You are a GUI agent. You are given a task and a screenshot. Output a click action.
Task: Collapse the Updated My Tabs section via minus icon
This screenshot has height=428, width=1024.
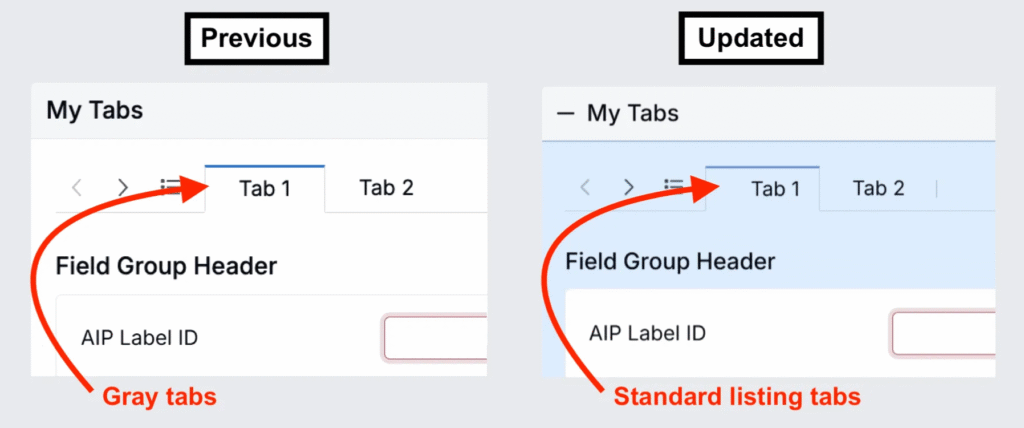566,114
